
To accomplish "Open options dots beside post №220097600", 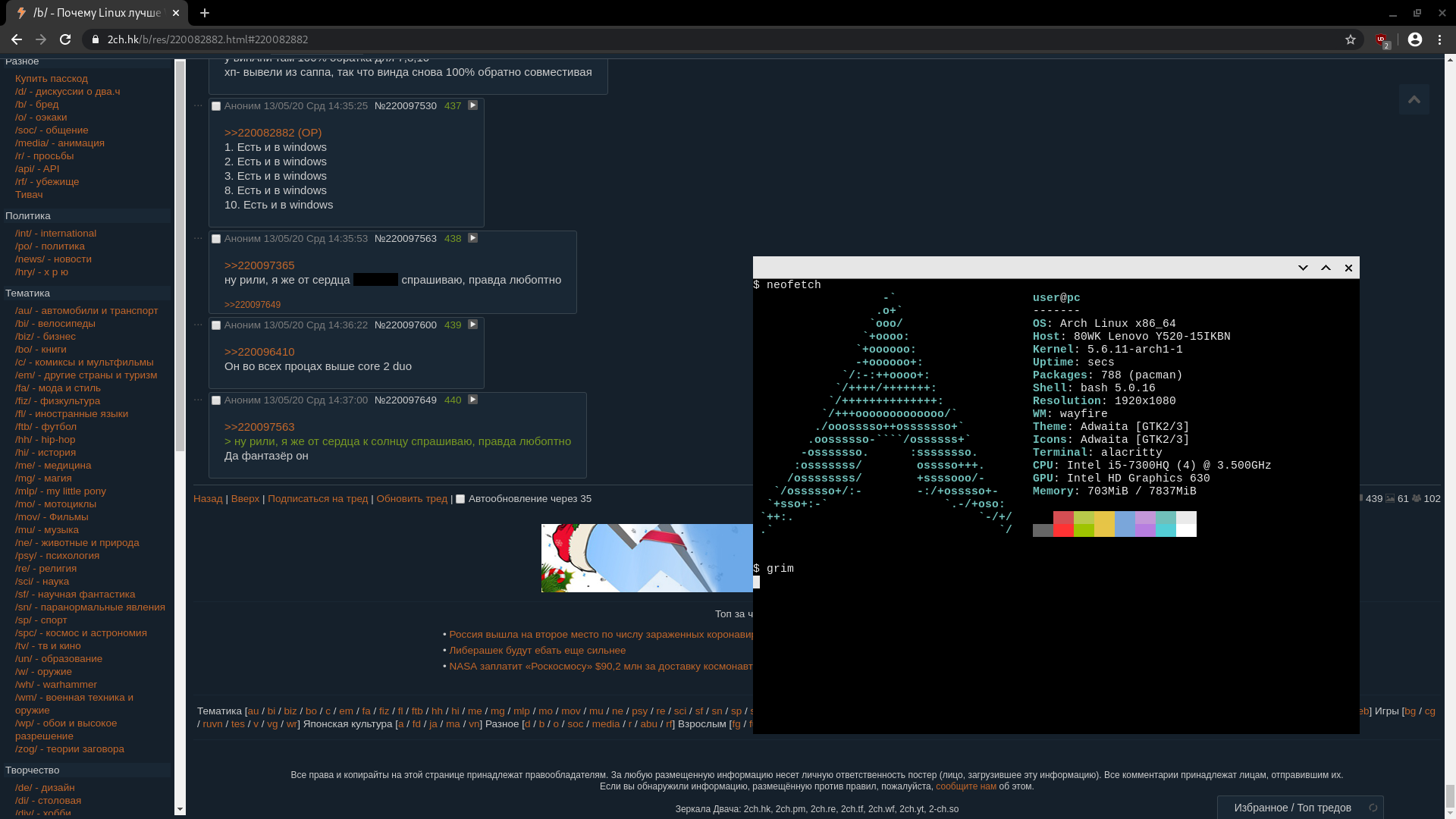I will [198, 324].
